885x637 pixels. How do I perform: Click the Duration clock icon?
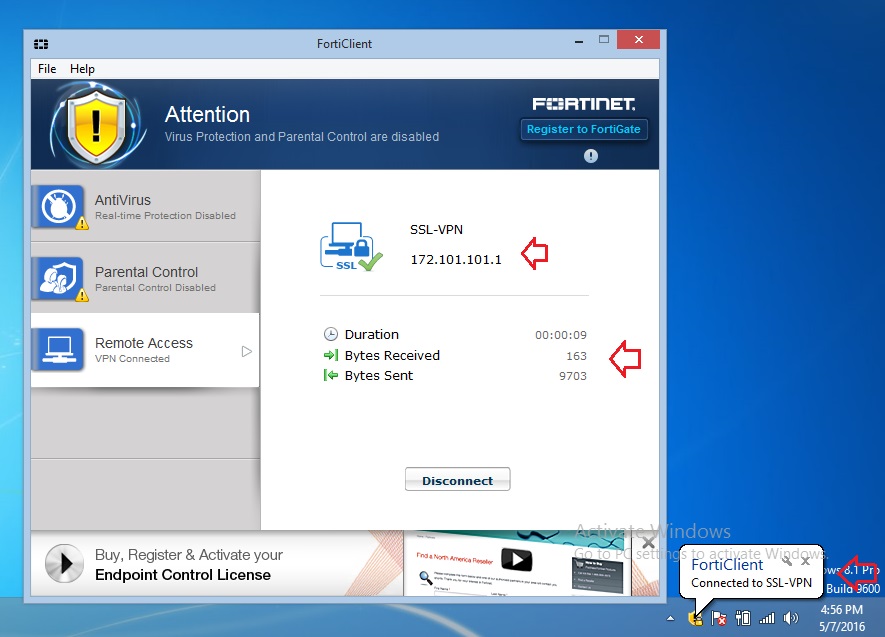click(x=331, y=334)
